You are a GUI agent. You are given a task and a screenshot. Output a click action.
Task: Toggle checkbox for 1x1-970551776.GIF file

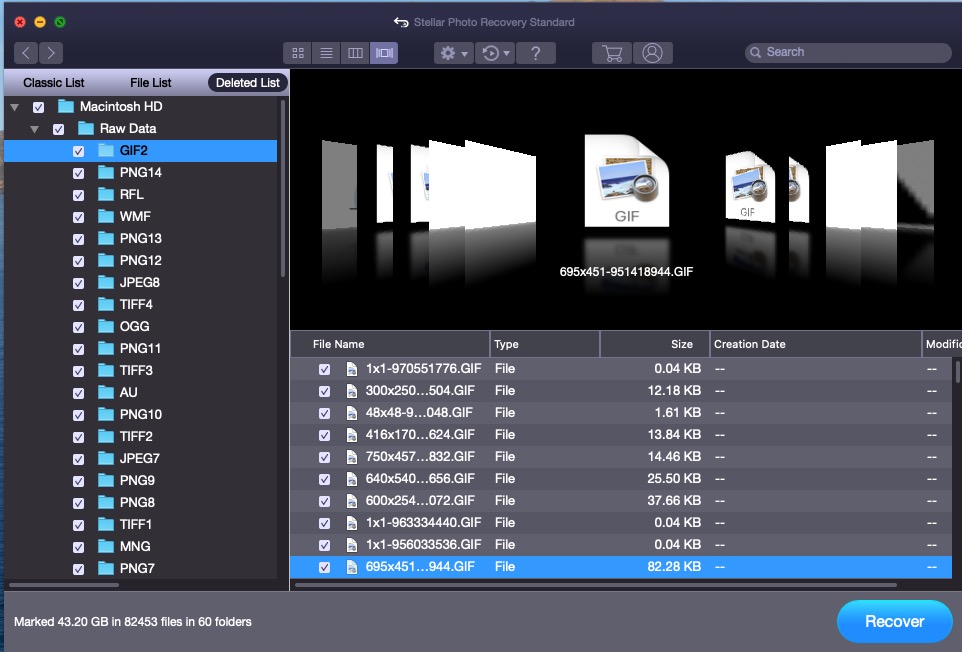pos(324,369)
